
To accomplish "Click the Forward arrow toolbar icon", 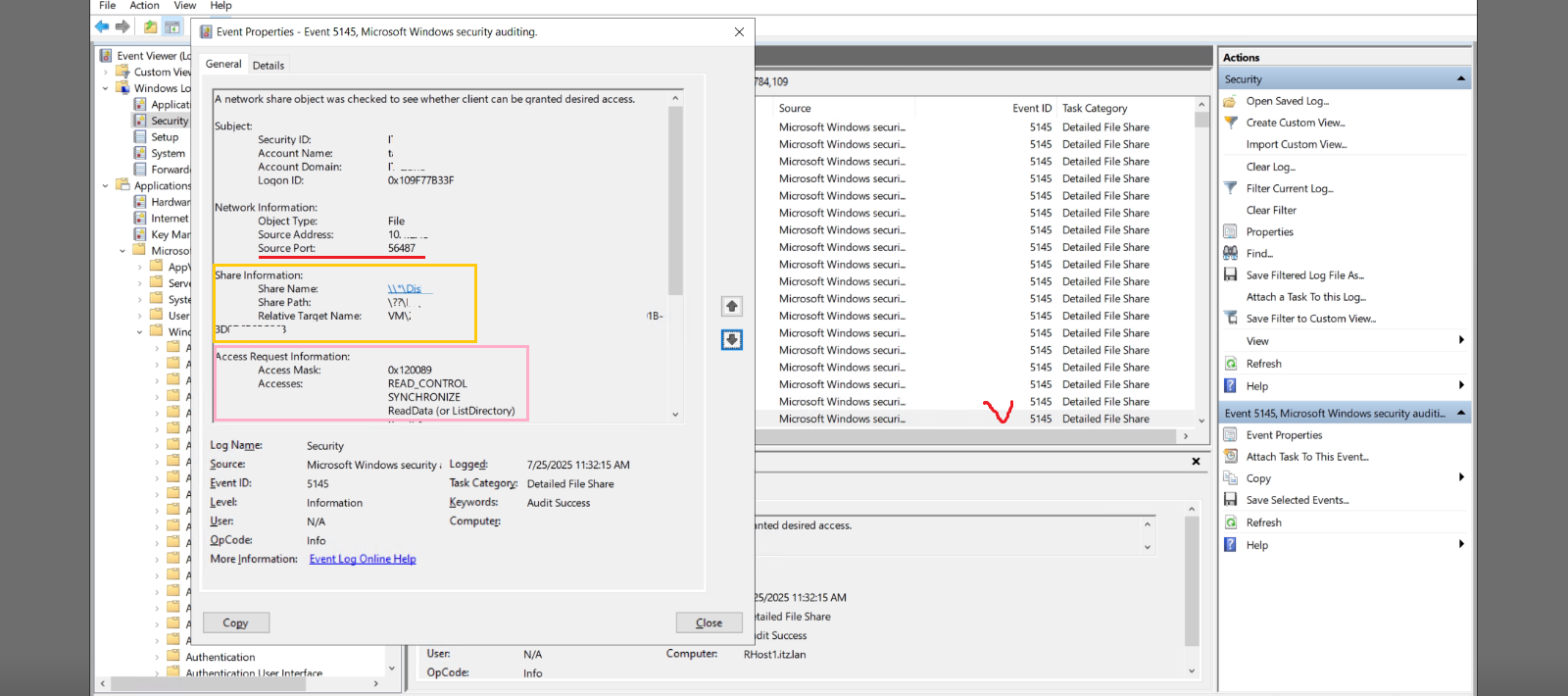I will coord(122,26).
